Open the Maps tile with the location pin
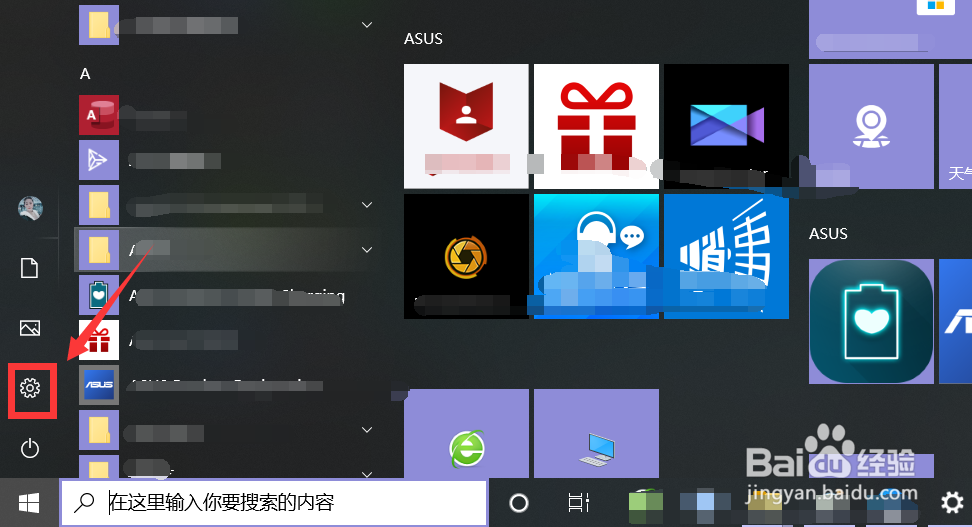The image size is (972, 527). (871, 126)
